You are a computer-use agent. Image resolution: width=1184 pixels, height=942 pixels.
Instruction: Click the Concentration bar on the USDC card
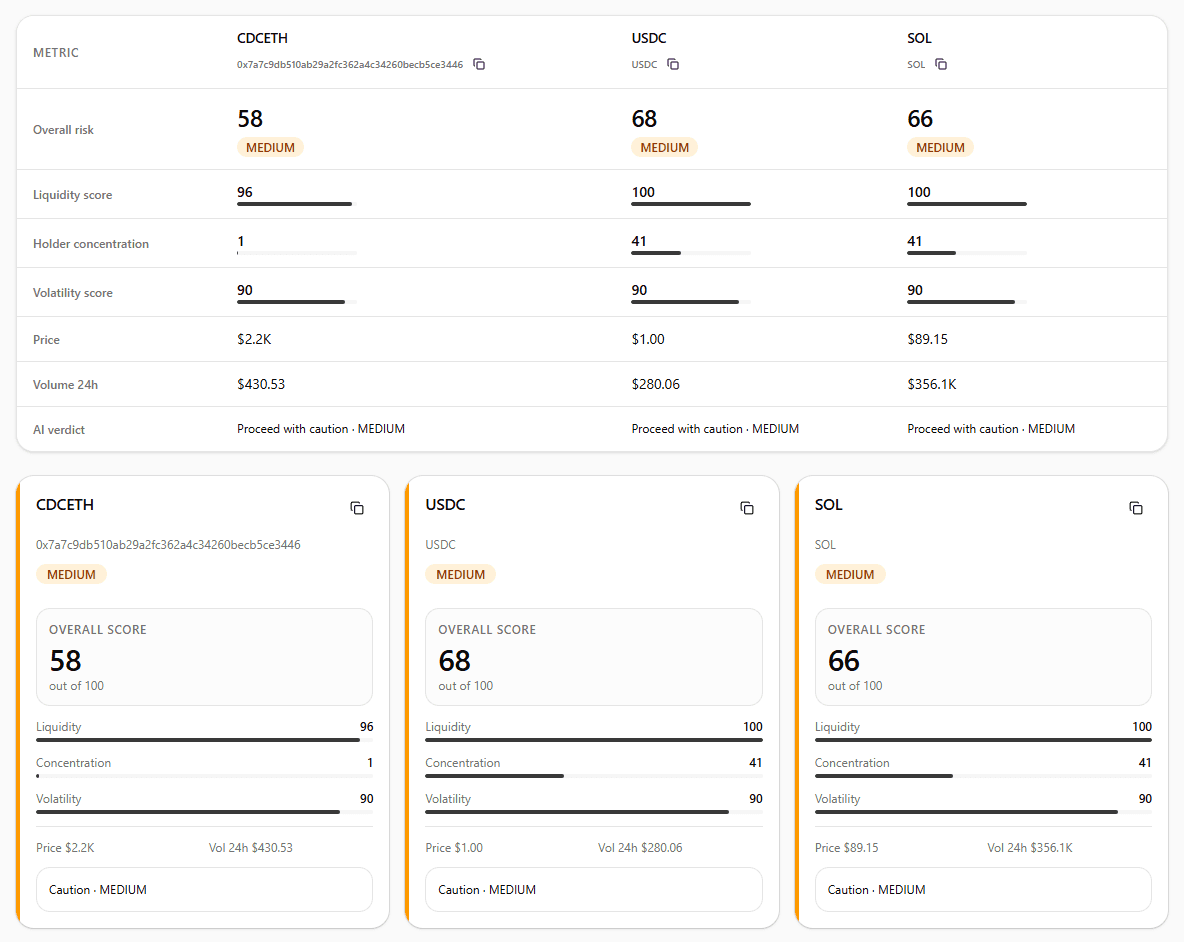tap(594, 776)
